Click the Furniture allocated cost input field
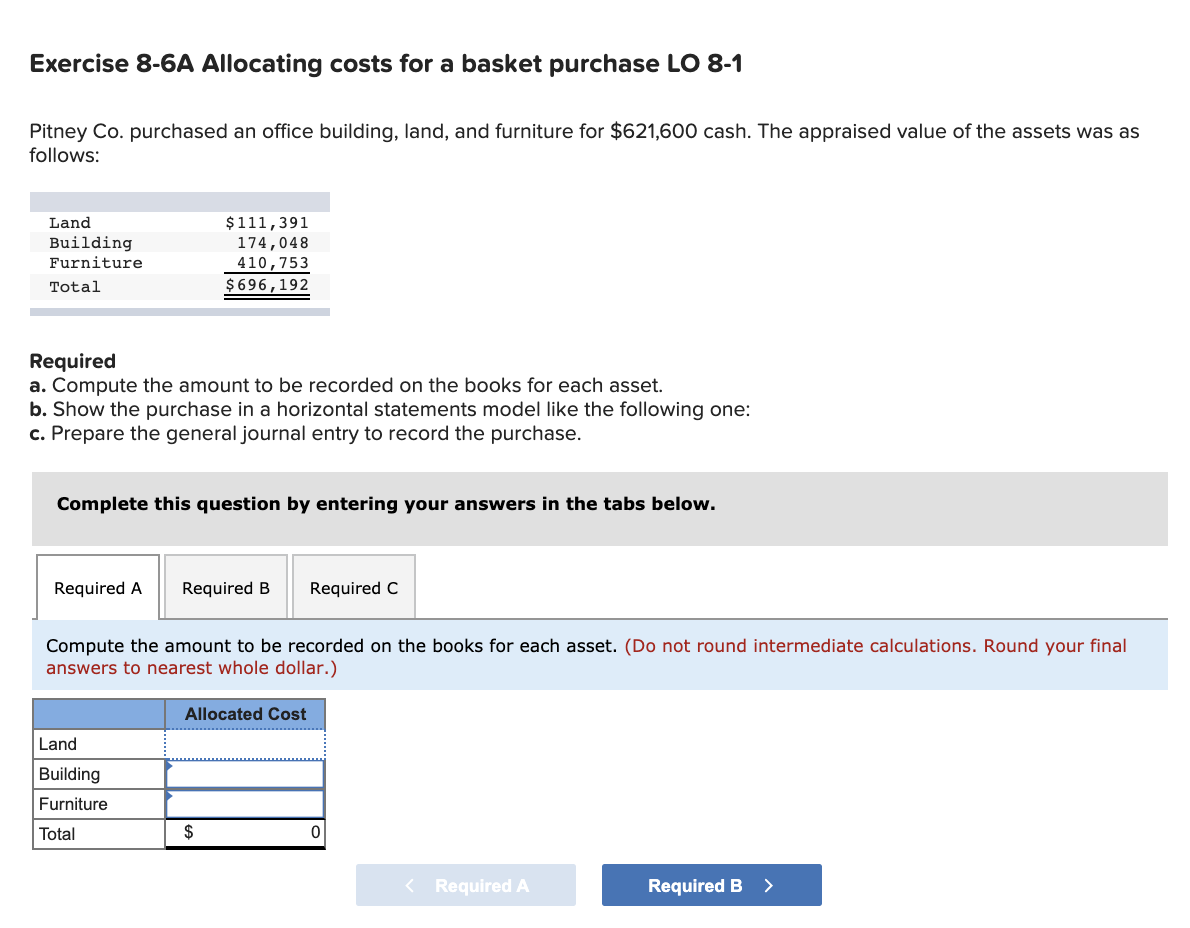The image size is (1190, 928). 245,803
